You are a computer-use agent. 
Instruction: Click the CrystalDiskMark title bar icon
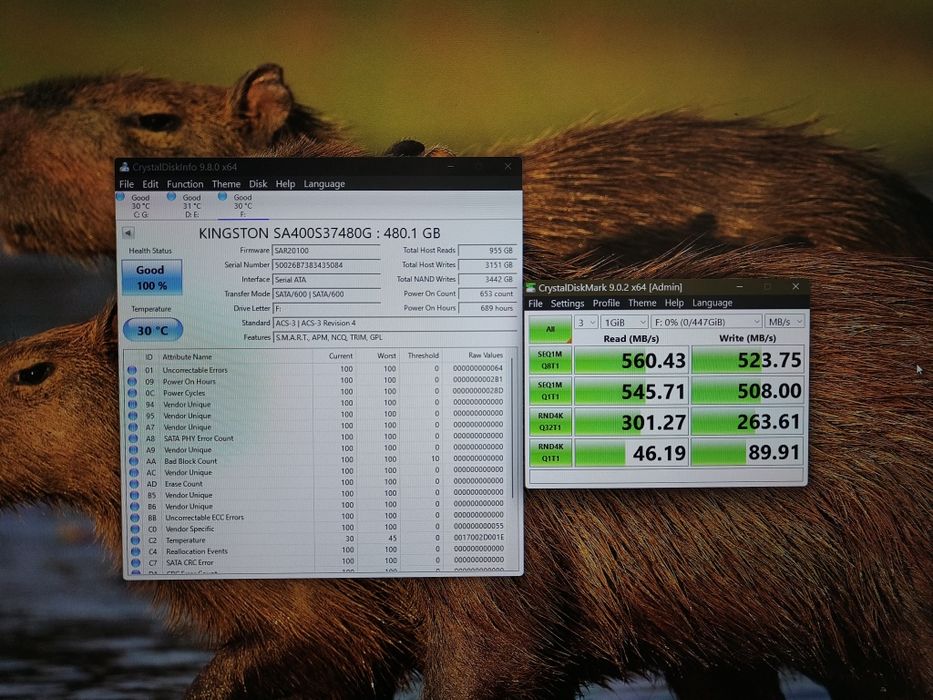(x=531, y=288)
